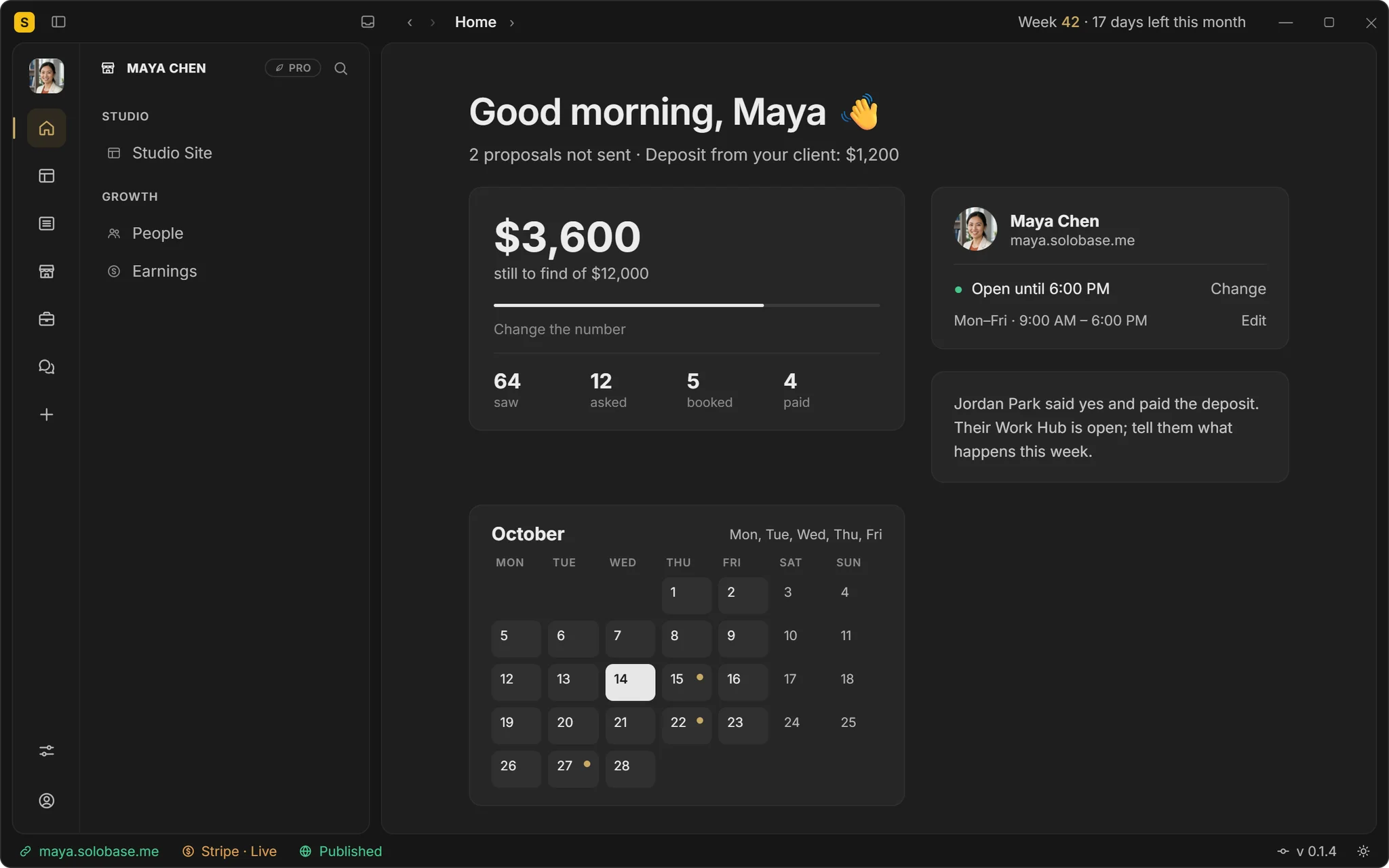This screenshot has width=1389, height=868.
Task: Open the list document icon in rail
Action: coord(46,223)
